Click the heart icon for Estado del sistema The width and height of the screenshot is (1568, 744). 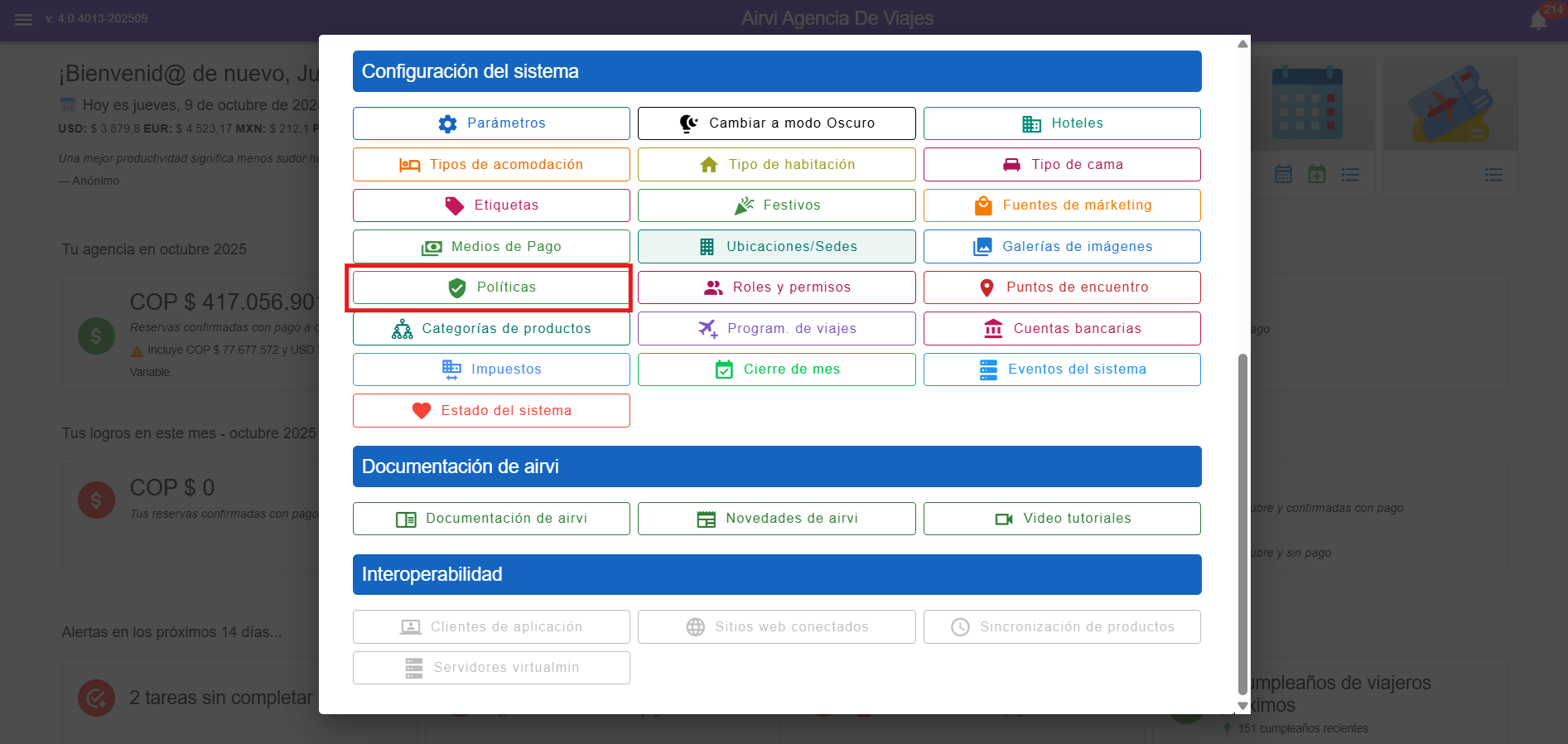pos(422,411)
